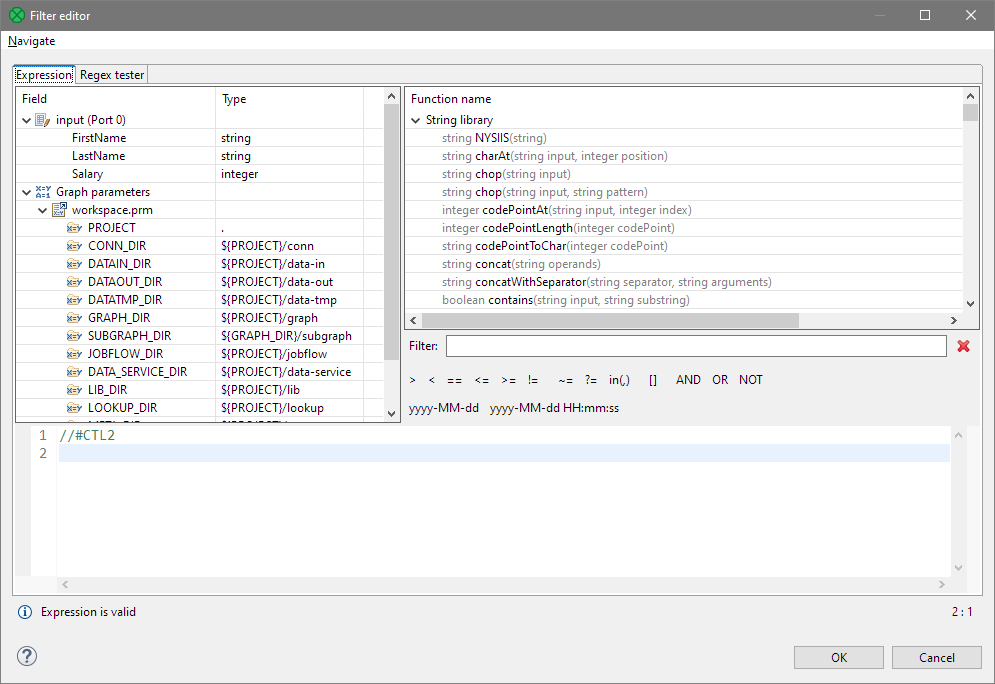Click inside the Filter input field
995x684 pixels.
[695, 345]
